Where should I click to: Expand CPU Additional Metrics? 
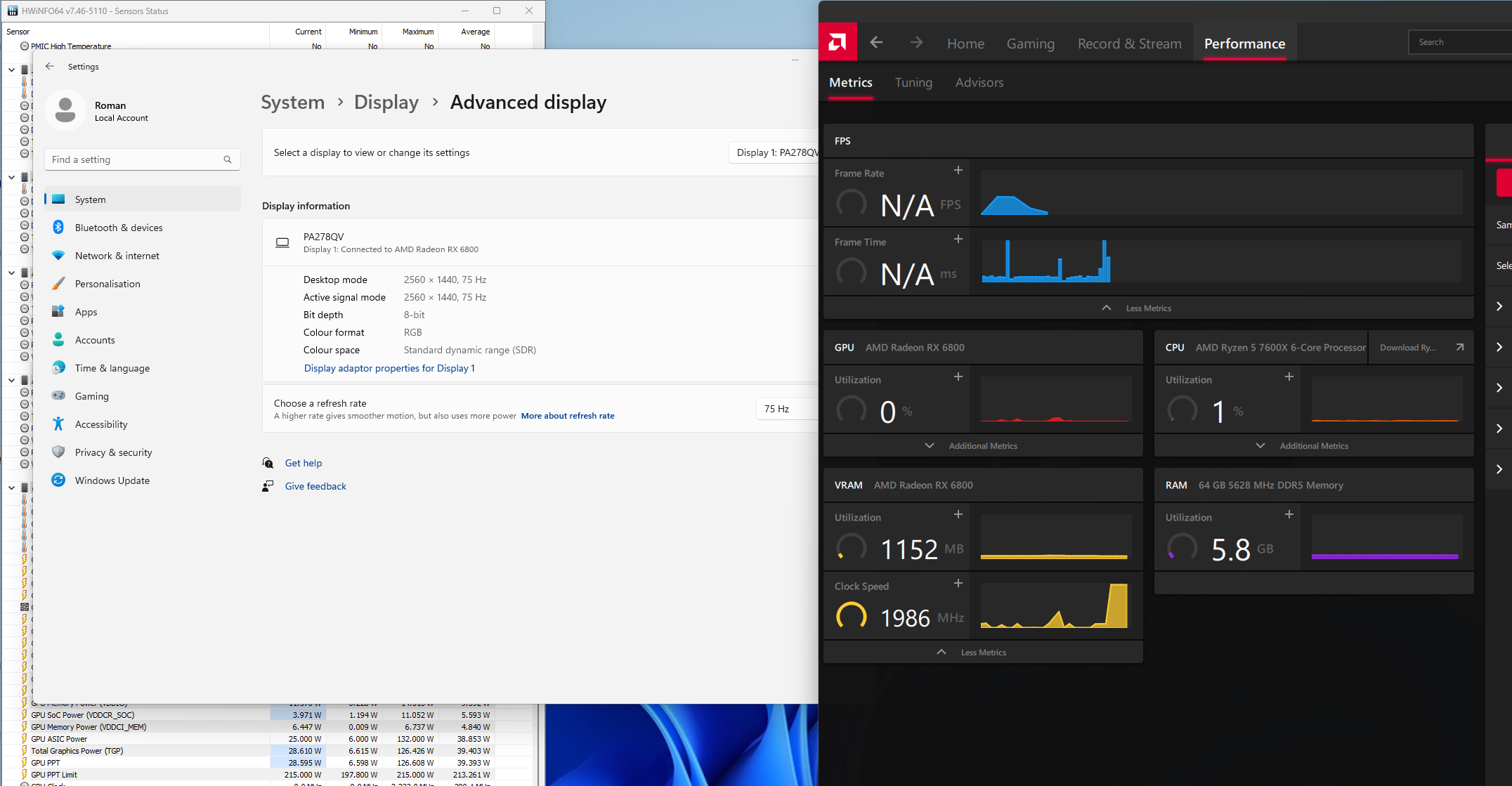pyautogui.click(x=1313, y=446)
